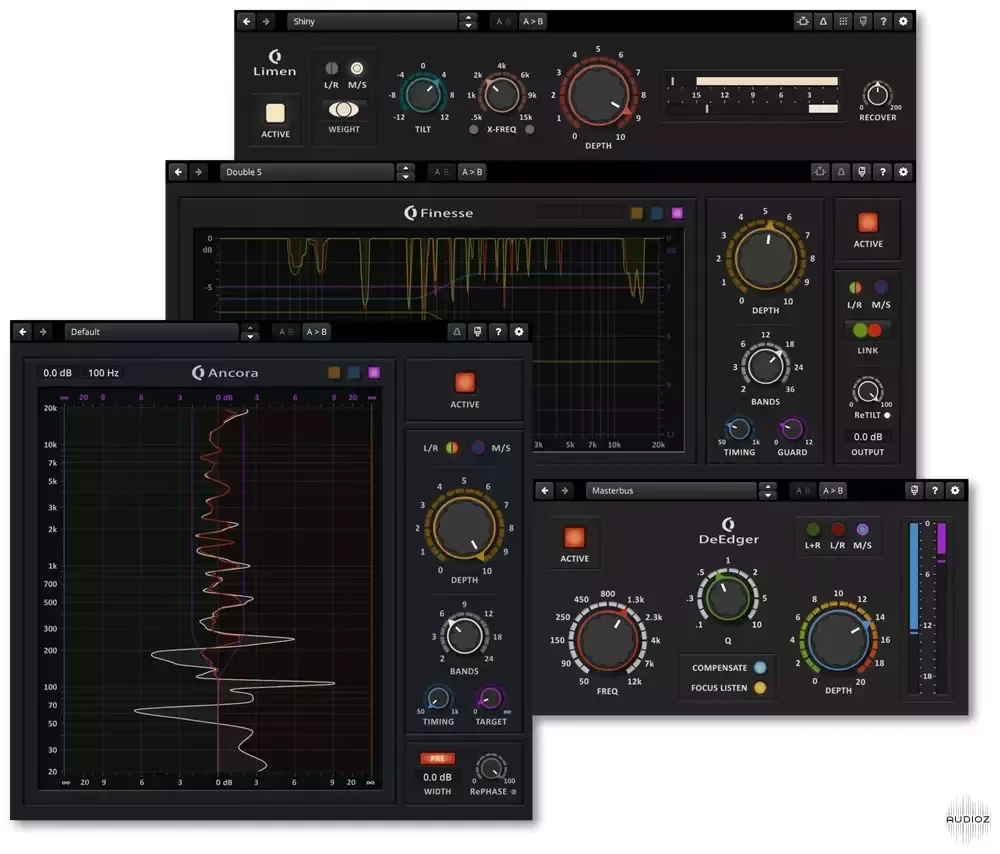The width and height of the screenshot is (1000, 854).
Task: Select M/S channel mode in Finesse
Action: tap(881, 288)
